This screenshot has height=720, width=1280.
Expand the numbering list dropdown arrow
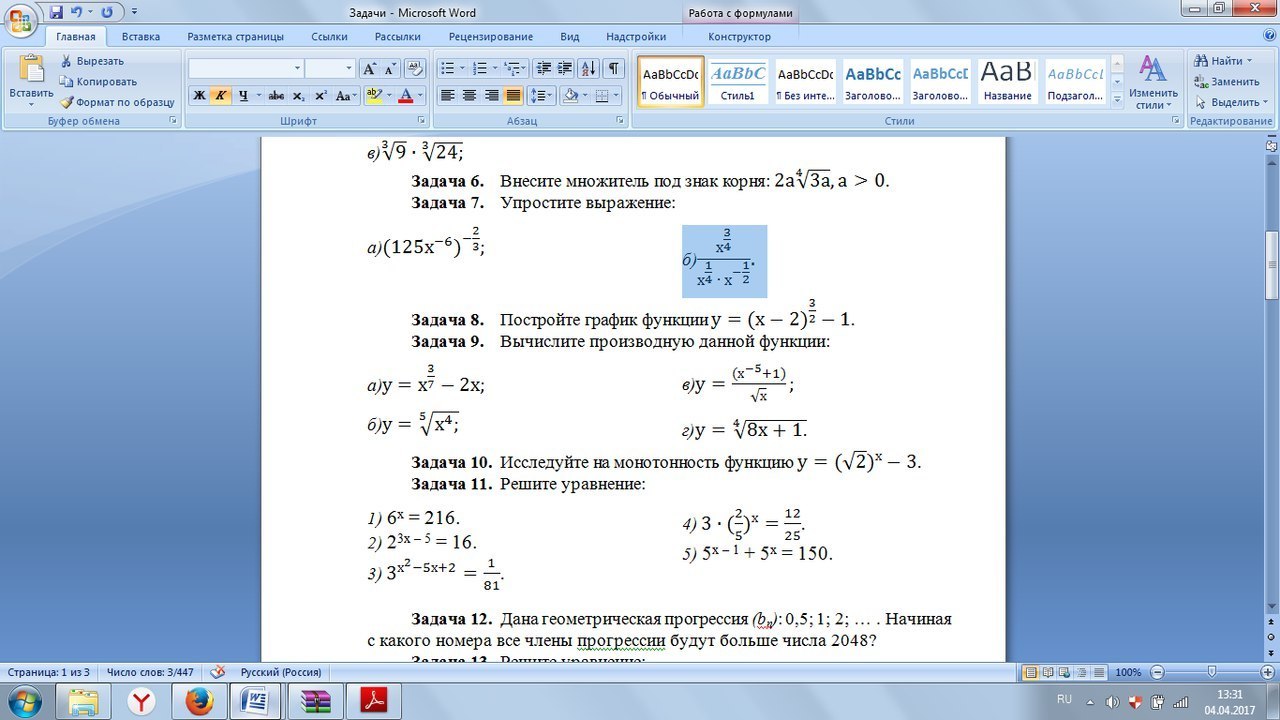point(495,68)
